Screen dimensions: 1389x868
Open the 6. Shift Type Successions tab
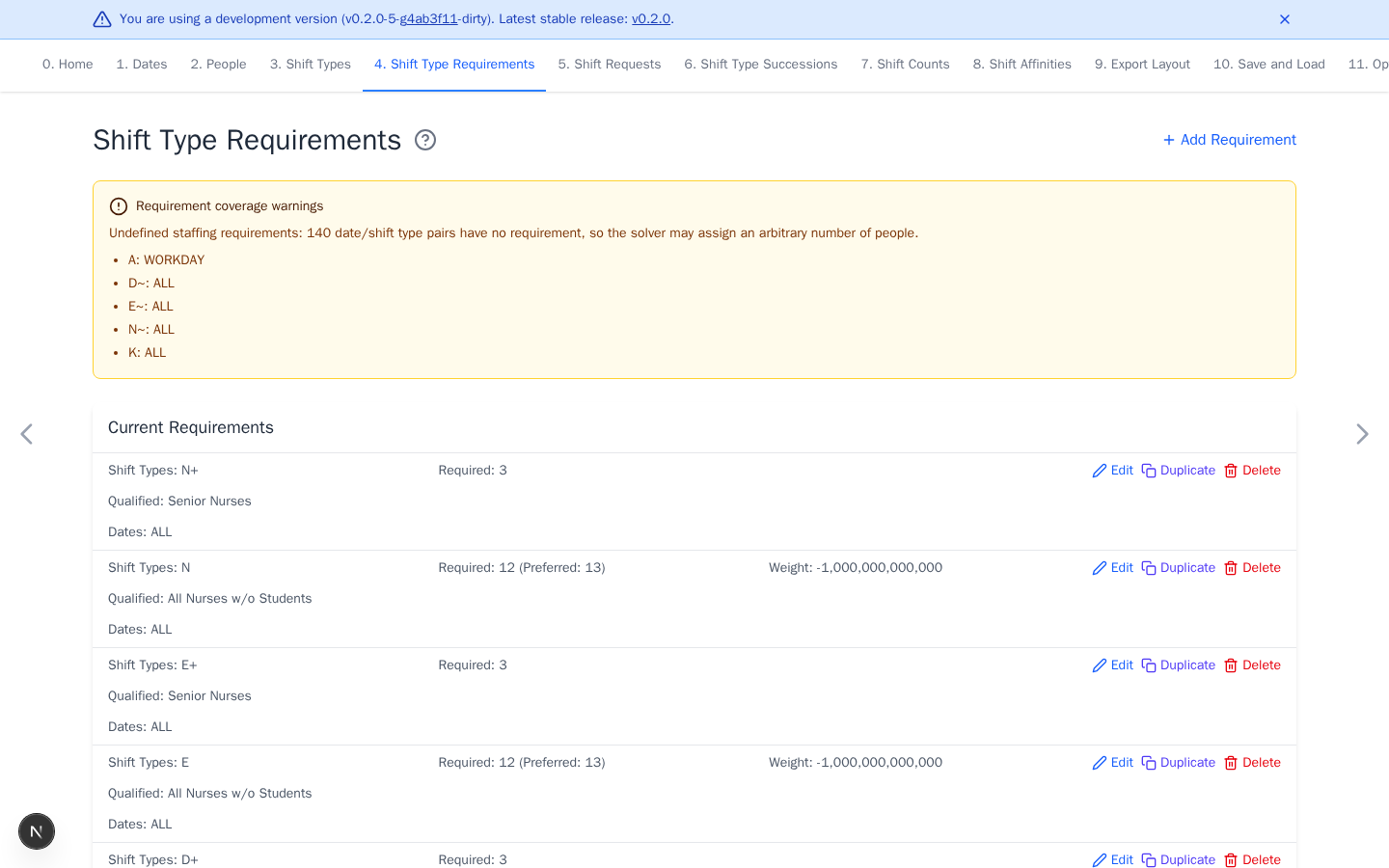coord(761,65)
